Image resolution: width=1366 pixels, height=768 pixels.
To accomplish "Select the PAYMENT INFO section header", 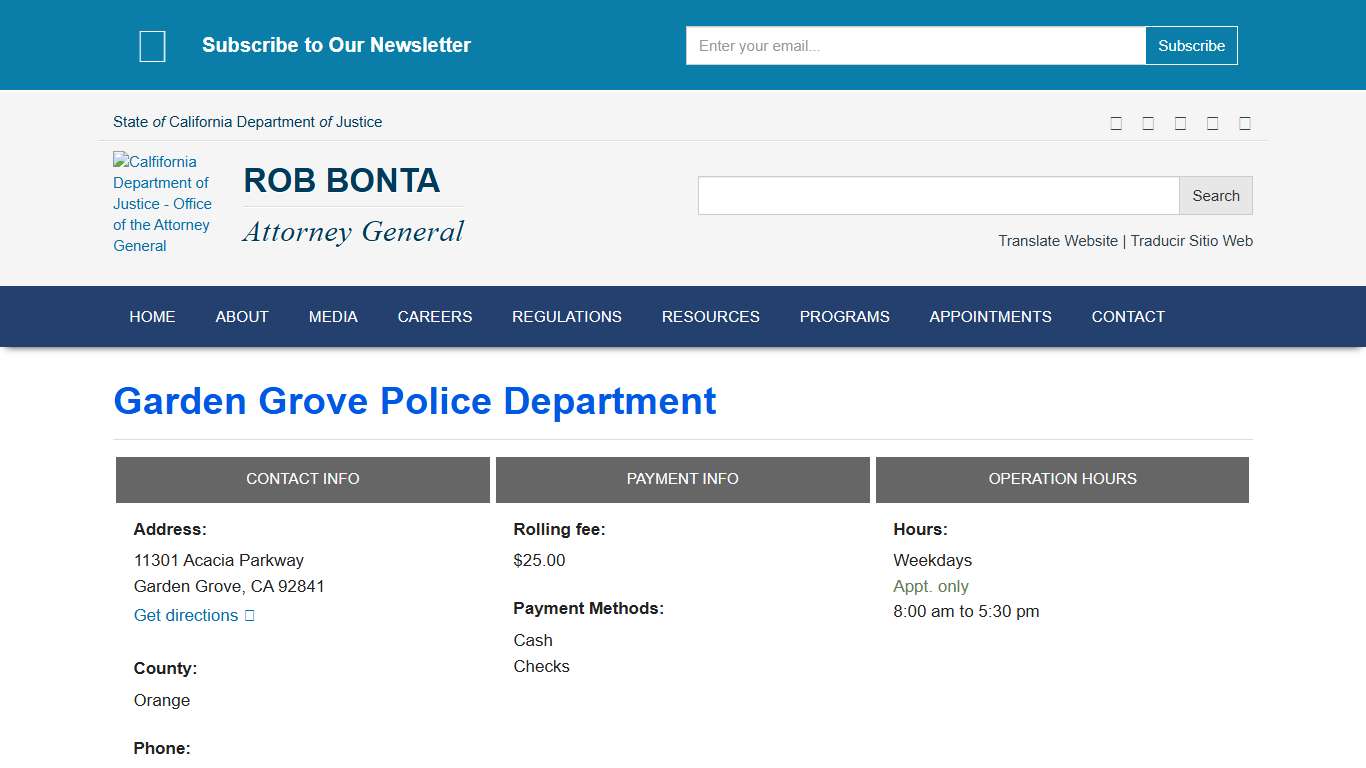I will (x=682, y=479).
